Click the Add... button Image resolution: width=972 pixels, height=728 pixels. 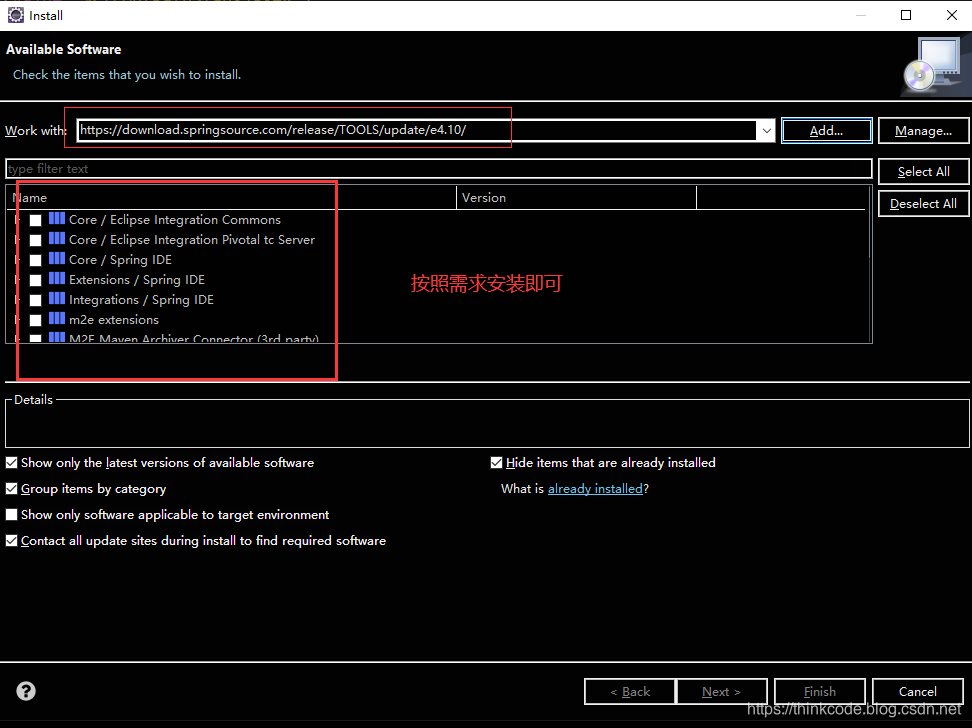pyautogui.click(x=826, y=131)
